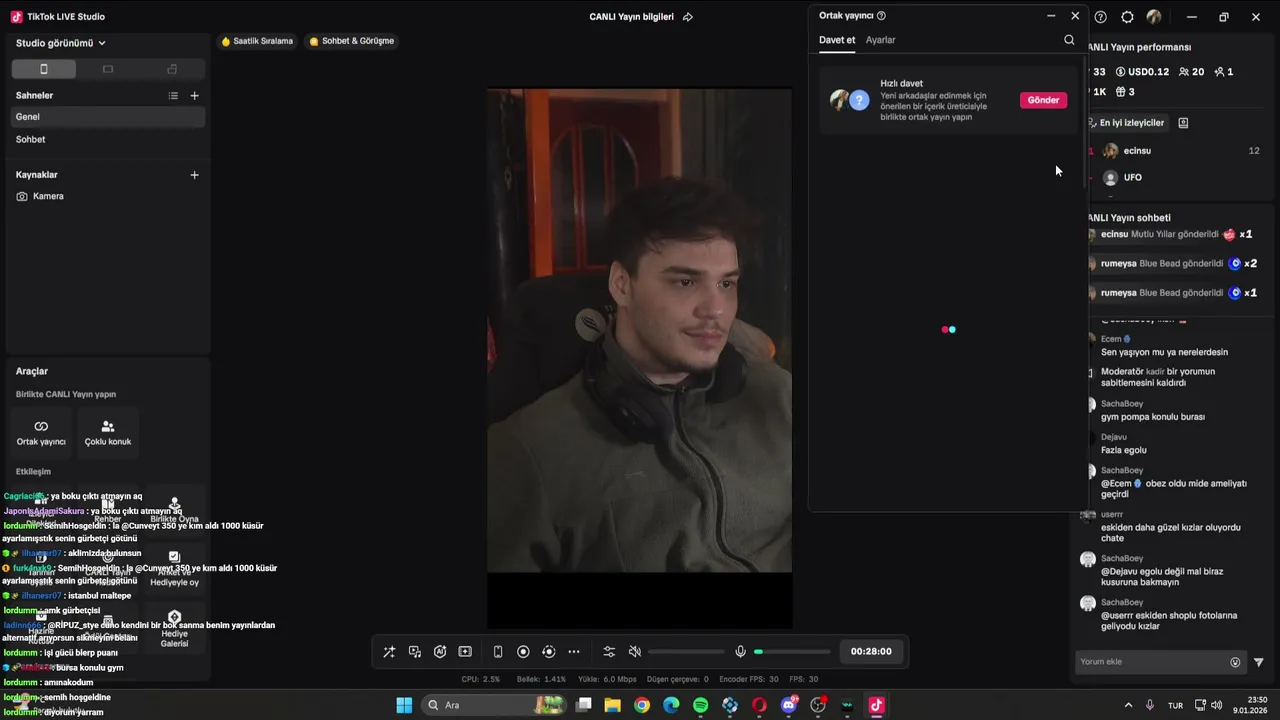The width and height of the screenshot is (1280, 720).
Task: Select the portrait phone layout mode
Action: click(x=43, y=69)
